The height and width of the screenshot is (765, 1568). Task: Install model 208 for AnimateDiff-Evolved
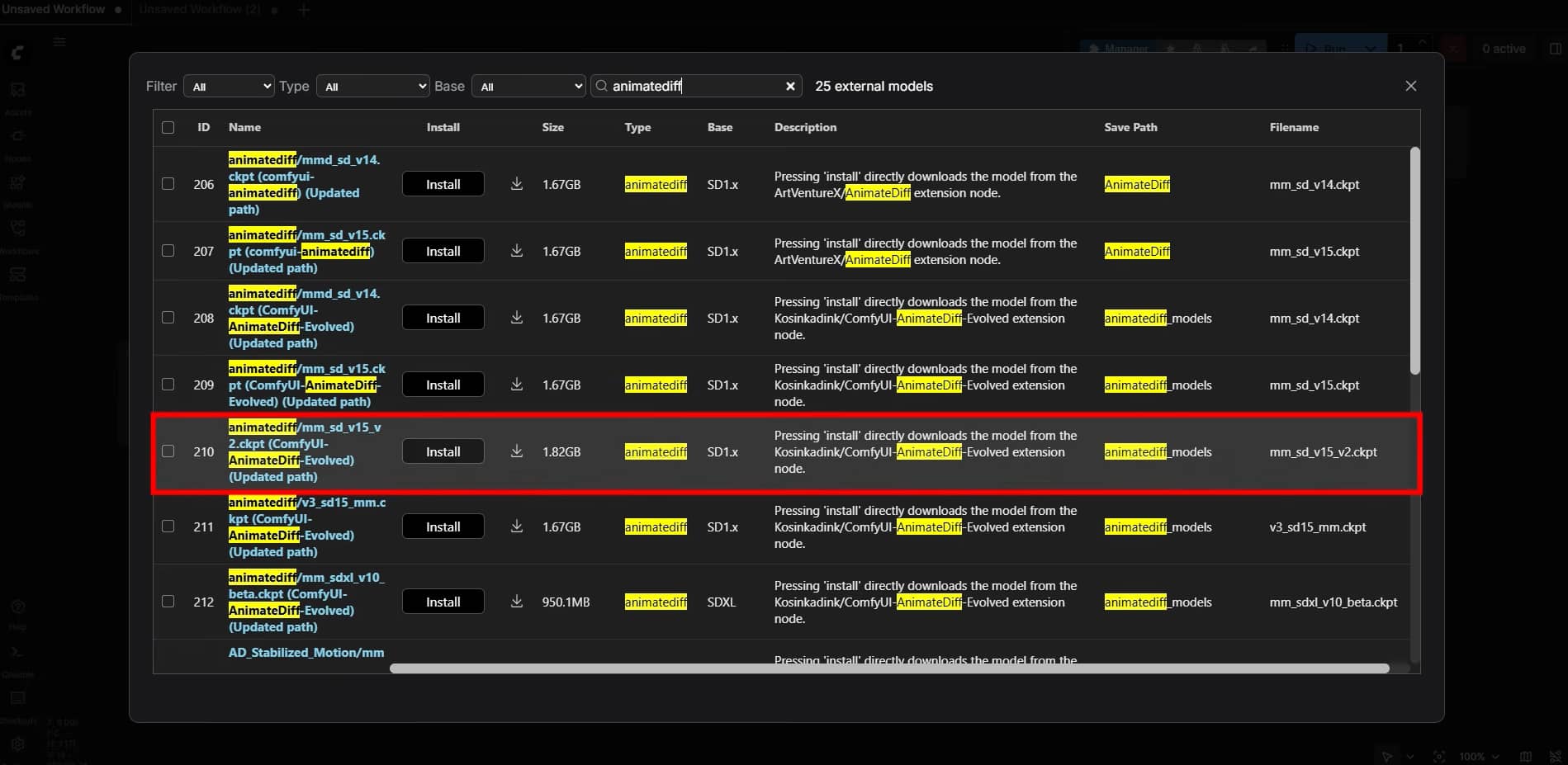[x=443, y=318]
